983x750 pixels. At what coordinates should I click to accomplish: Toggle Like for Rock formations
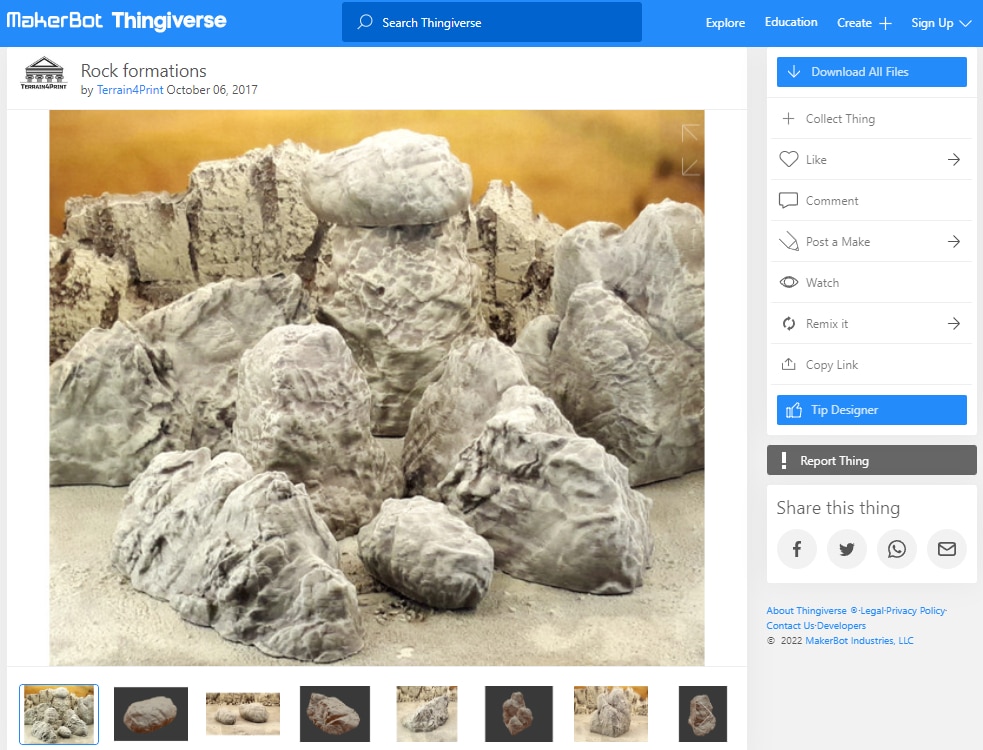point(790,159)
